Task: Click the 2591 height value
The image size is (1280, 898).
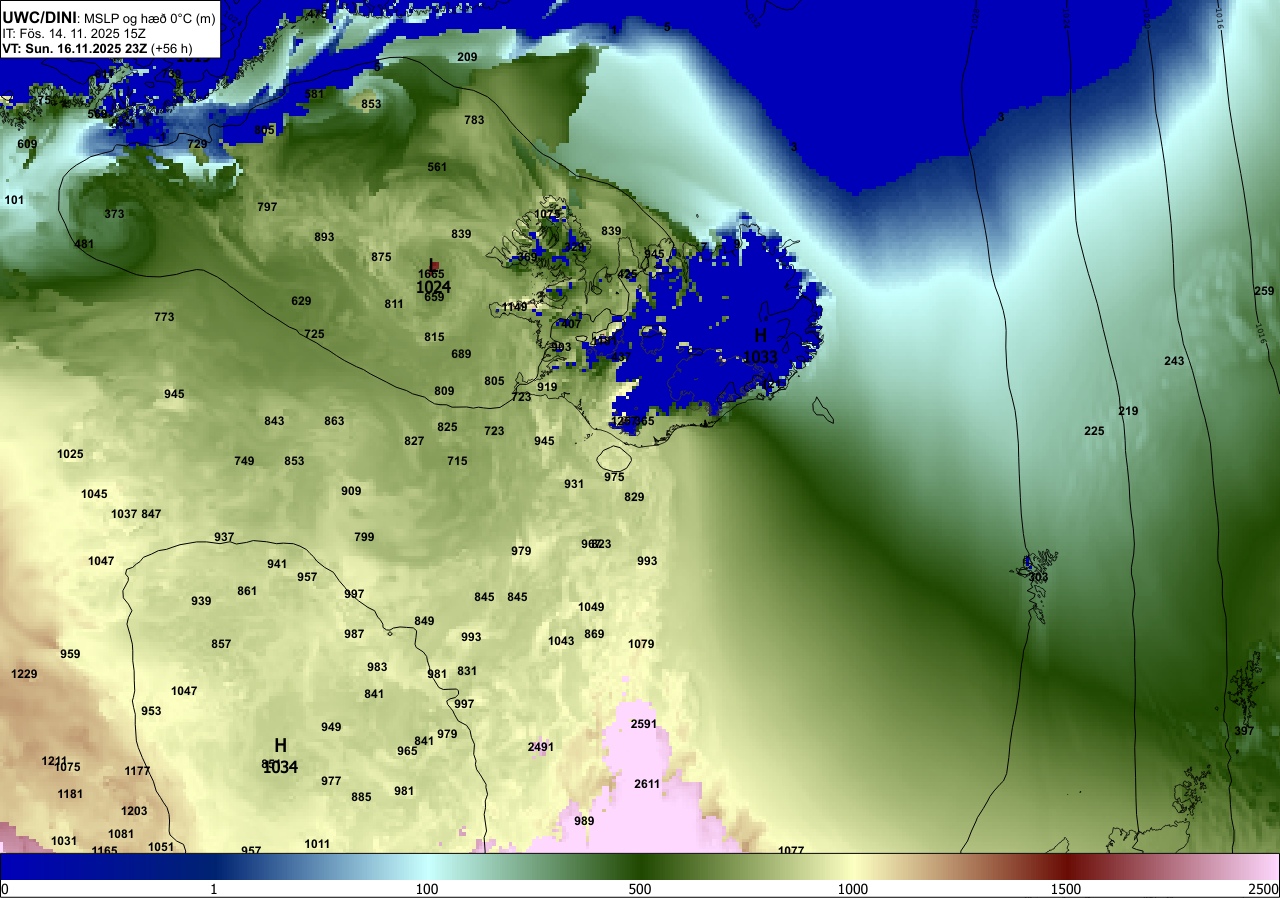Action: pos(644,724)
